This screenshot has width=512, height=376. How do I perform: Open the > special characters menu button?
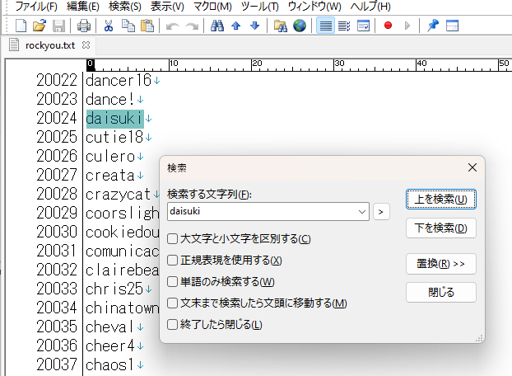point(381,211)
